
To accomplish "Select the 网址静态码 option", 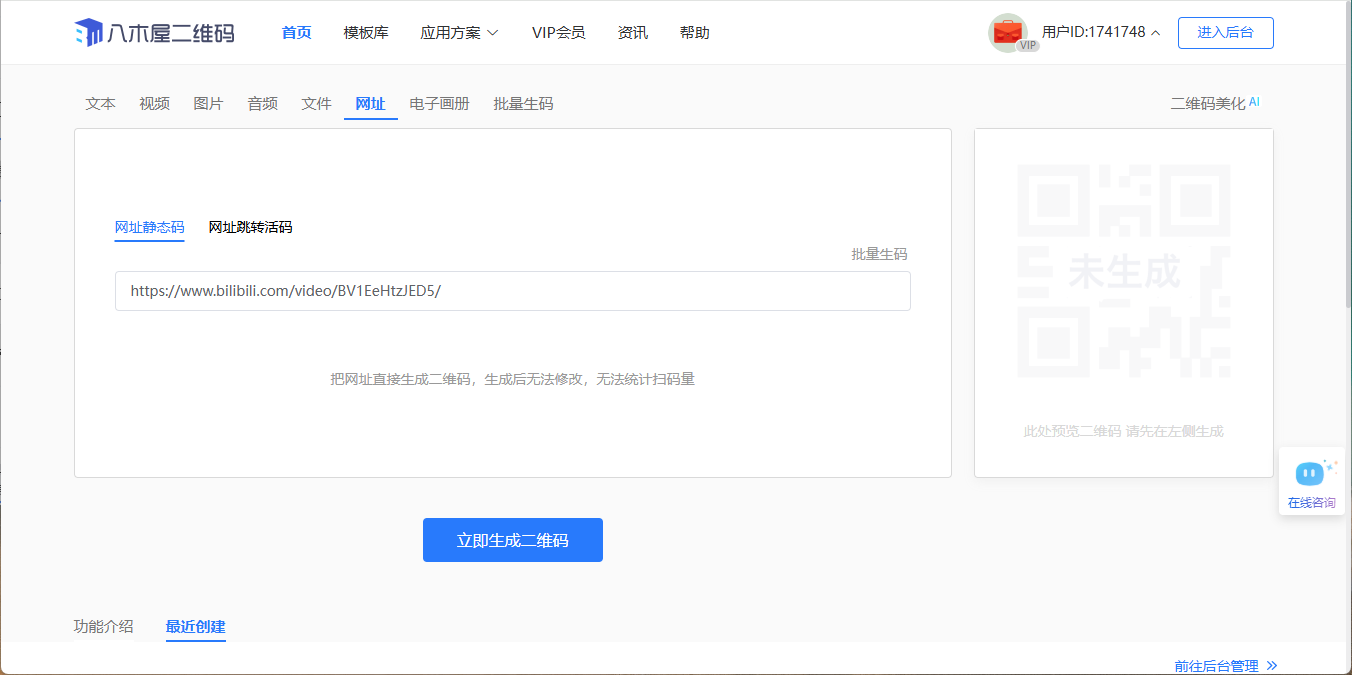I will click(149, 228).
